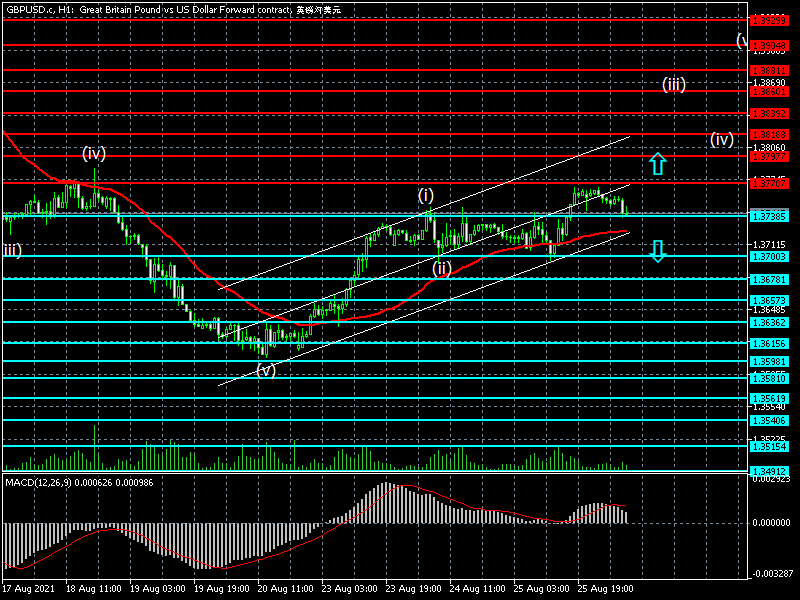Click the 17 Aug 2021 date label
Image resolution: width=800 pixels, height=600 pixels.
(26, 589)
